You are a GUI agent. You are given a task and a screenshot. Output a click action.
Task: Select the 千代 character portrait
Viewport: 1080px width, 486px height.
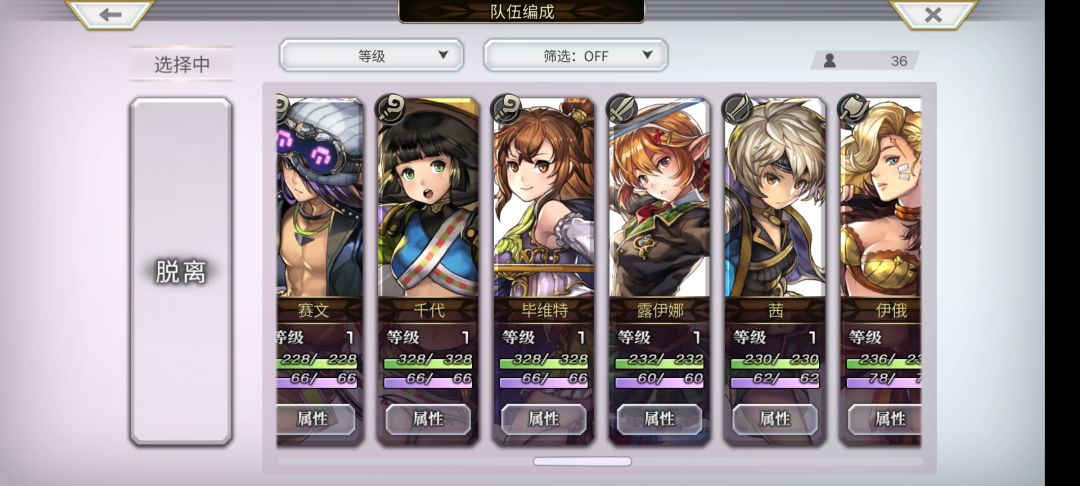coord(428,200)
